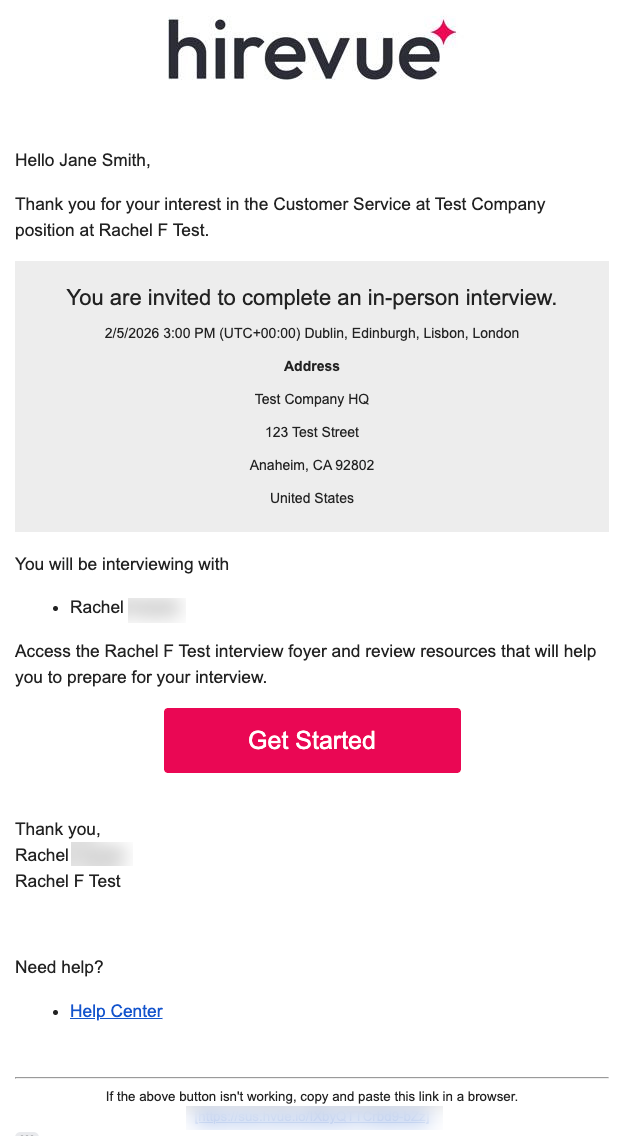Viewport: 624px width, 1136px height.
Task: Click the 'You will be interviewing with' text
Action: pyautogui.click(x=122, y=564)
